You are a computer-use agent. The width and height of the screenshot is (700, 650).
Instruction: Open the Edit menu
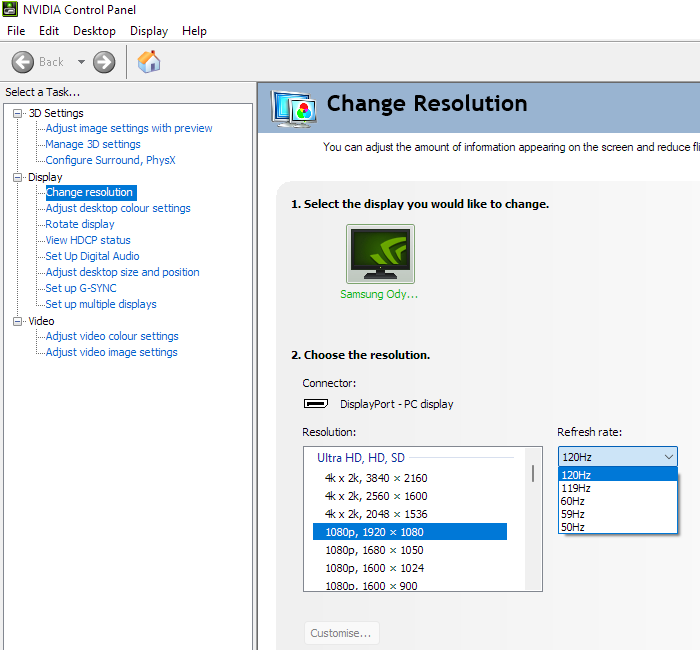point(49,31)
